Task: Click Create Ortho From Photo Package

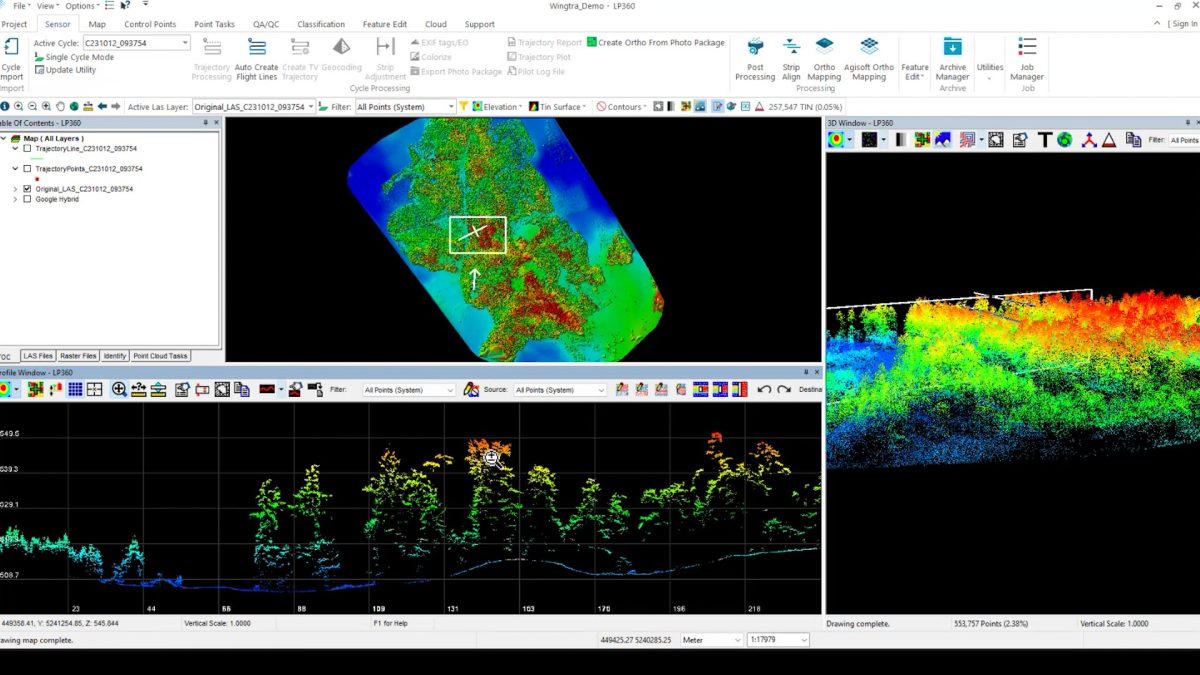Action: click(x=656, y=43)
